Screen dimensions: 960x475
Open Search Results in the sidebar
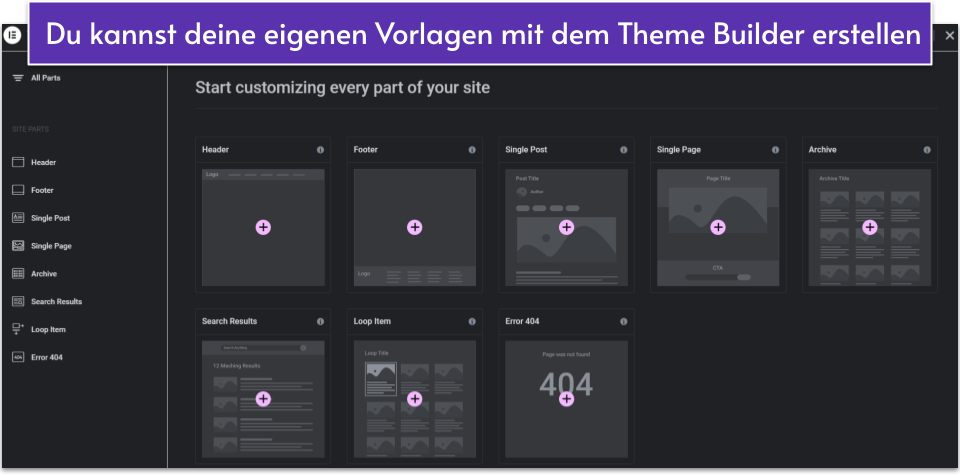click(56, 302)
